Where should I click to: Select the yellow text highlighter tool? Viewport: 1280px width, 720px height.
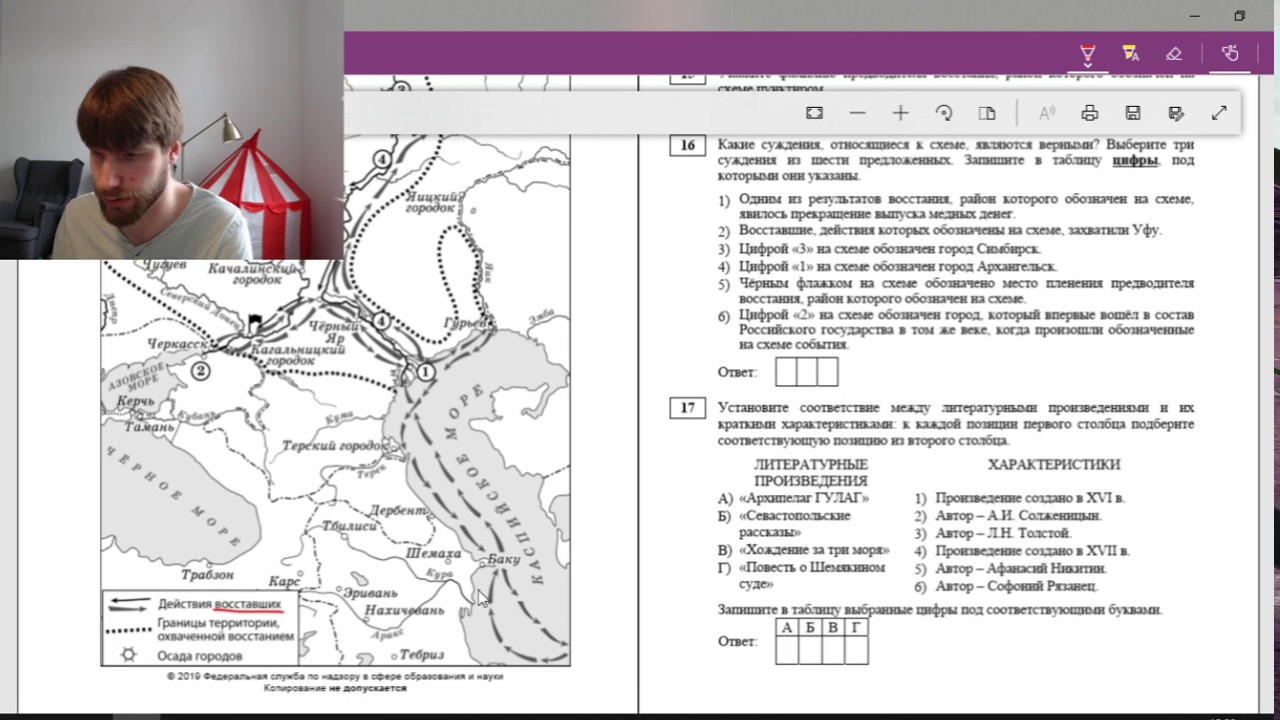(1131, 52)
